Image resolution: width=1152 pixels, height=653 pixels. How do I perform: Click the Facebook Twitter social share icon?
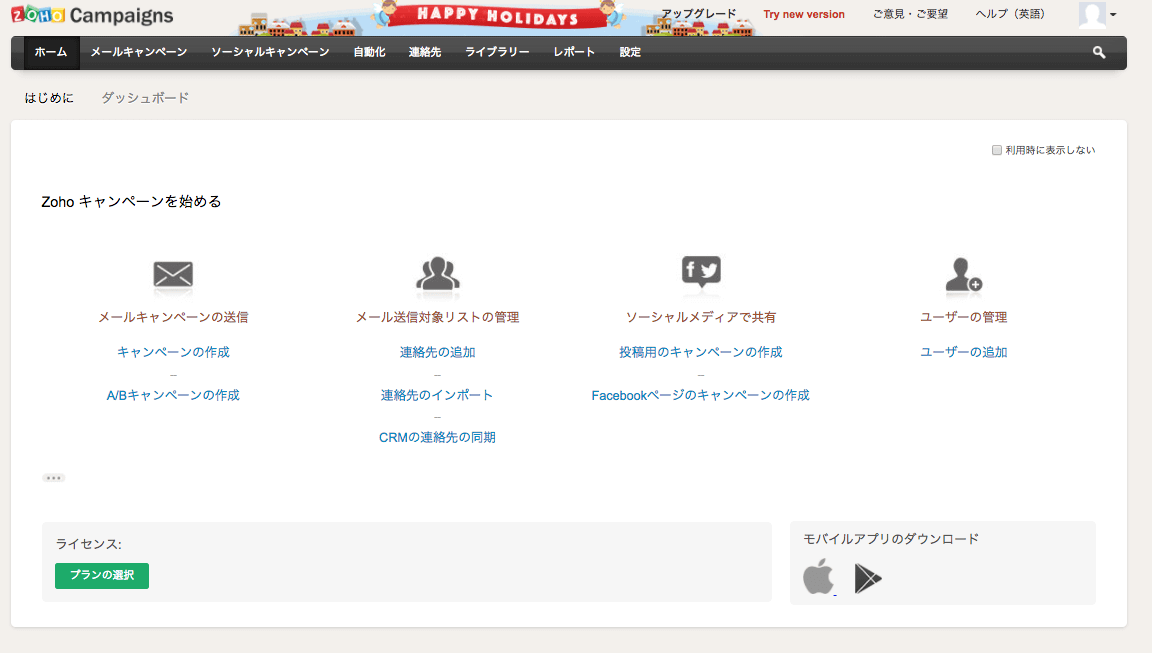701,271
